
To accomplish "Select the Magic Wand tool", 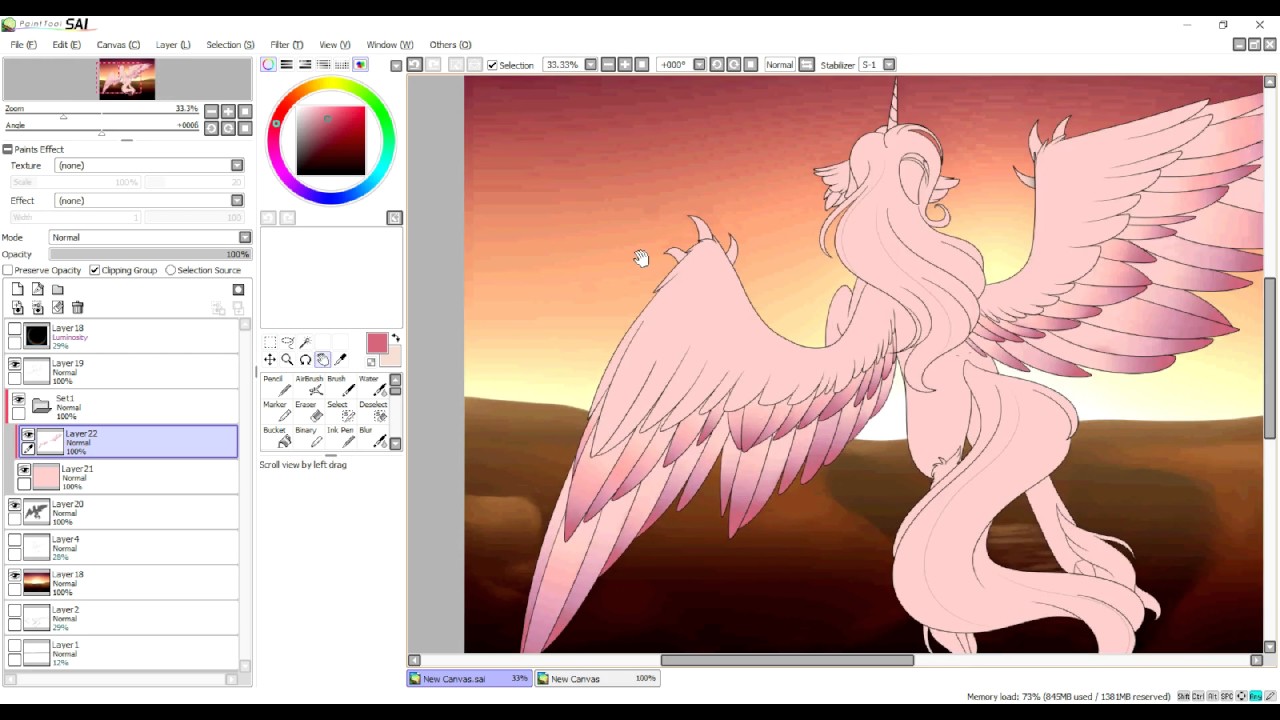I will tap(306, 342).
